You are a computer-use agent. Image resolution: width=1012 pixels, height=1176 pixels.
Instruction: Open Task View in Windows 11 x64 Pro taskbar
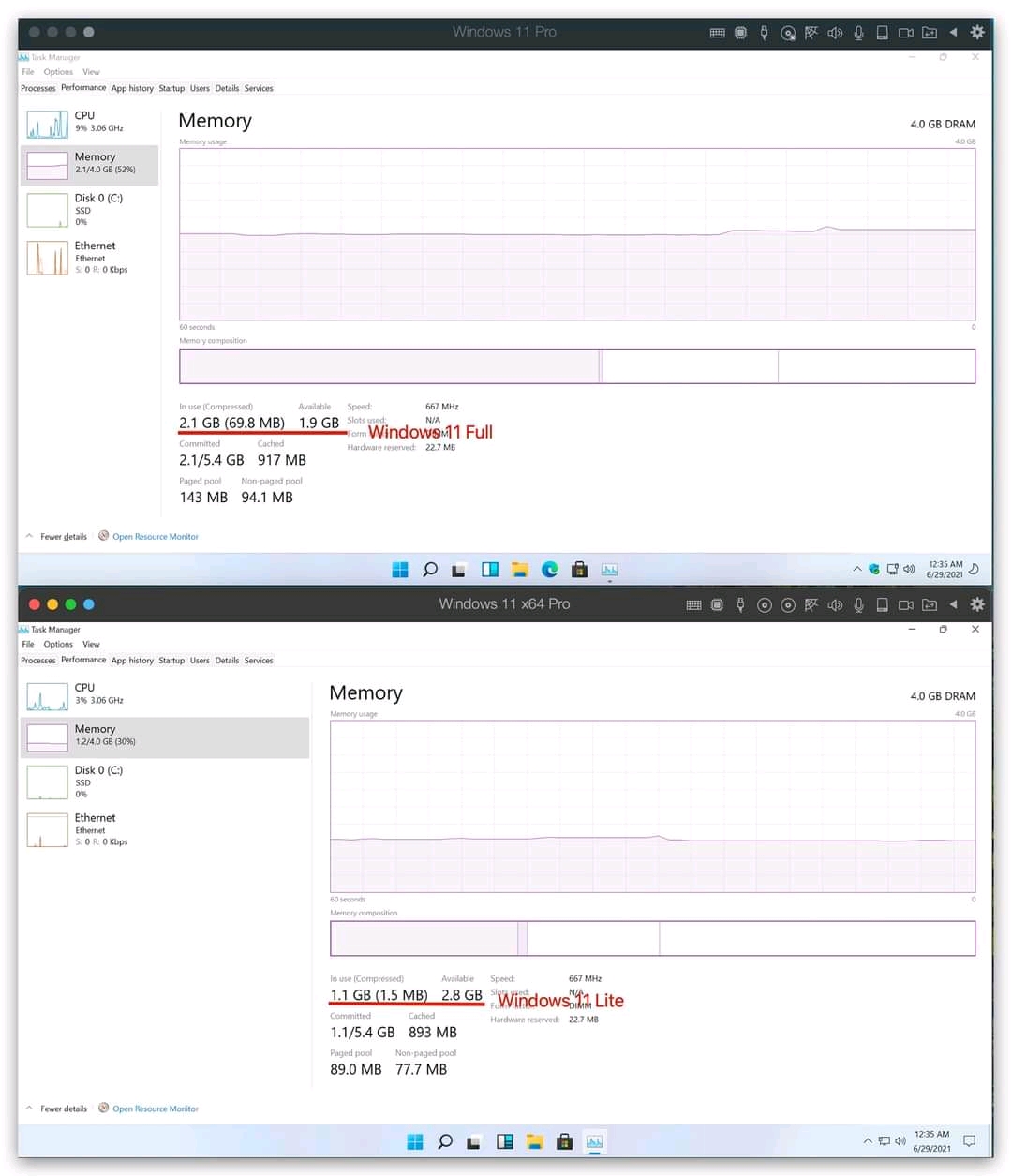(x=474, y=1141)
